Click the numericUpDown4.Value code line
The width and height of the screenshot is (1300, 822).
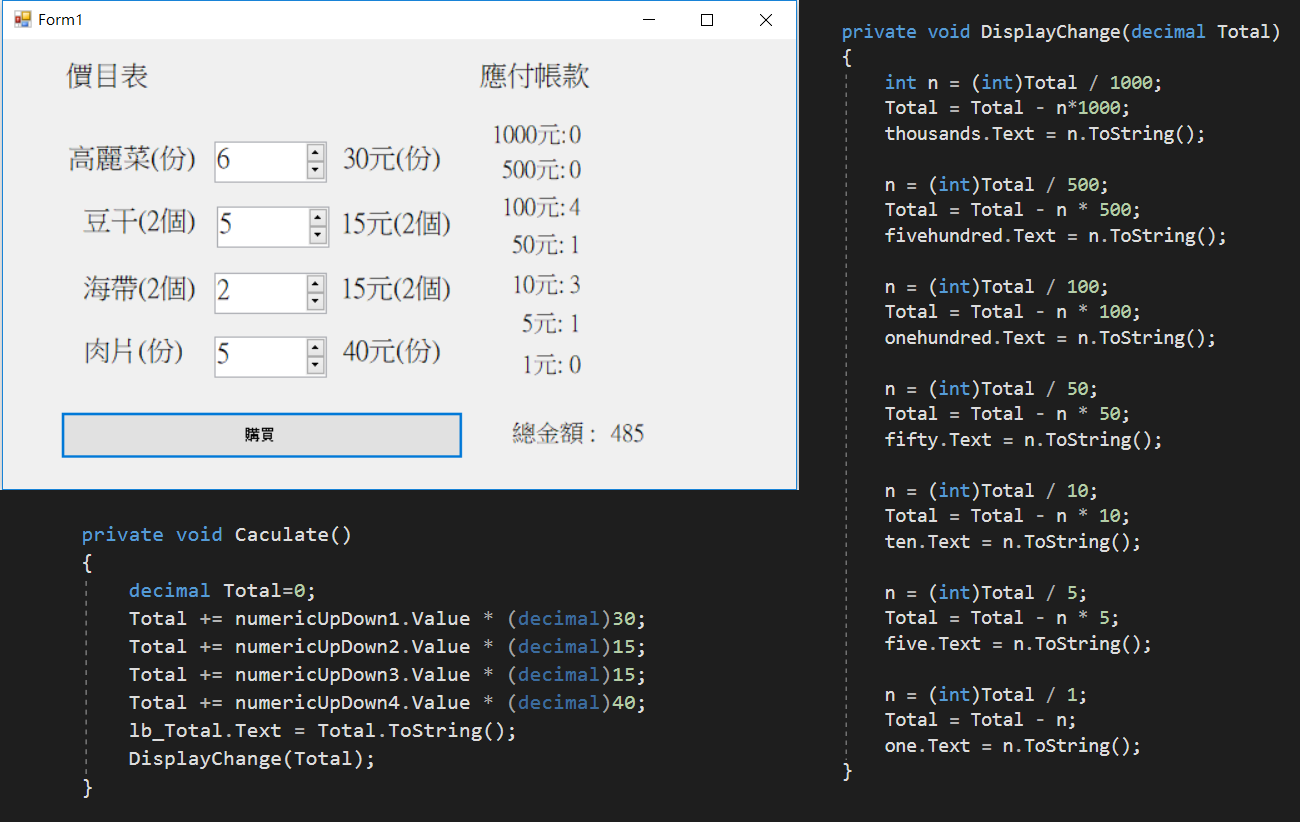(388, 703)
